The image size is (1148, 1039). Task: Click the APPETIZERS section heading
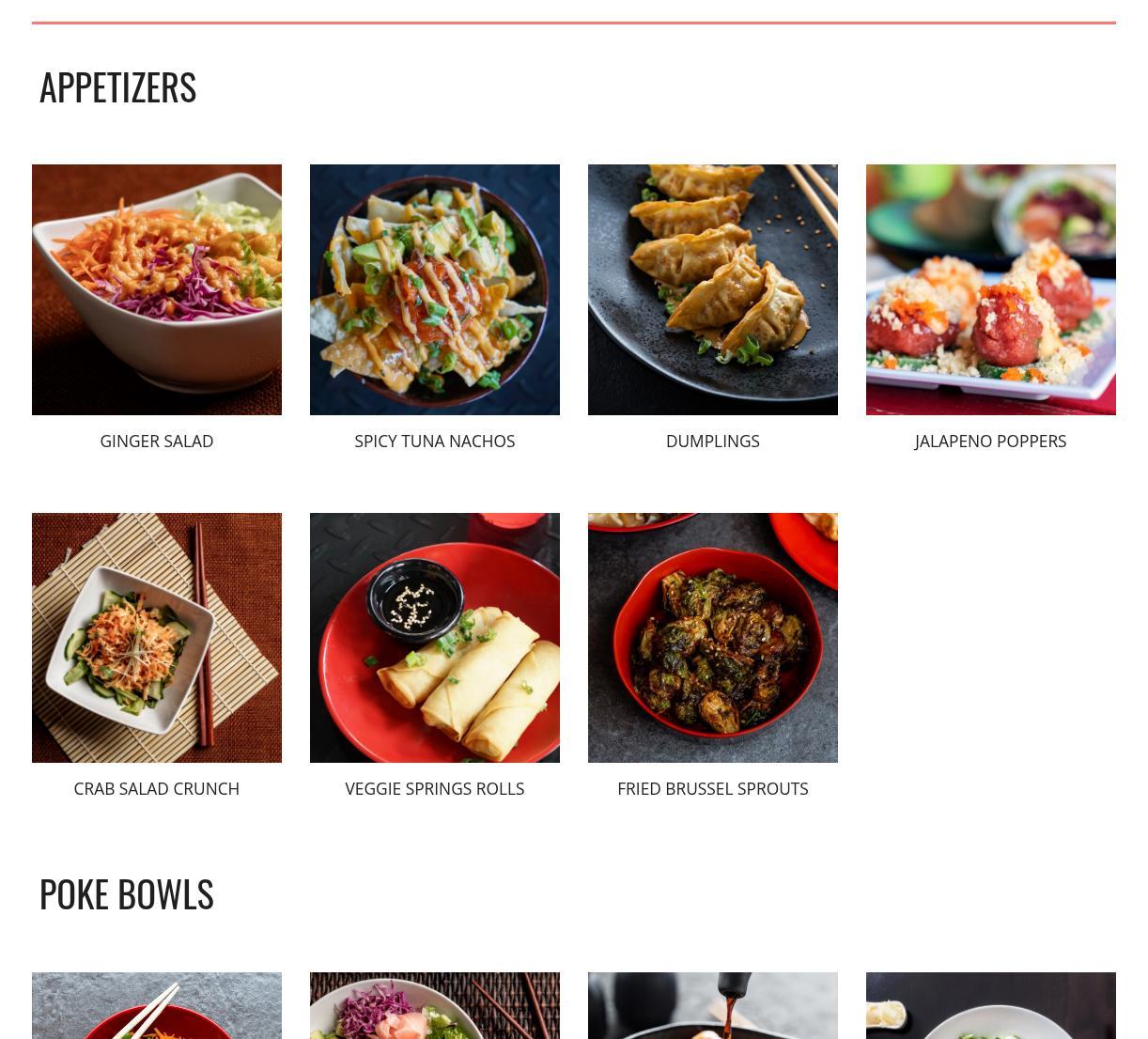pyautogui.click(x=117, y=86)
